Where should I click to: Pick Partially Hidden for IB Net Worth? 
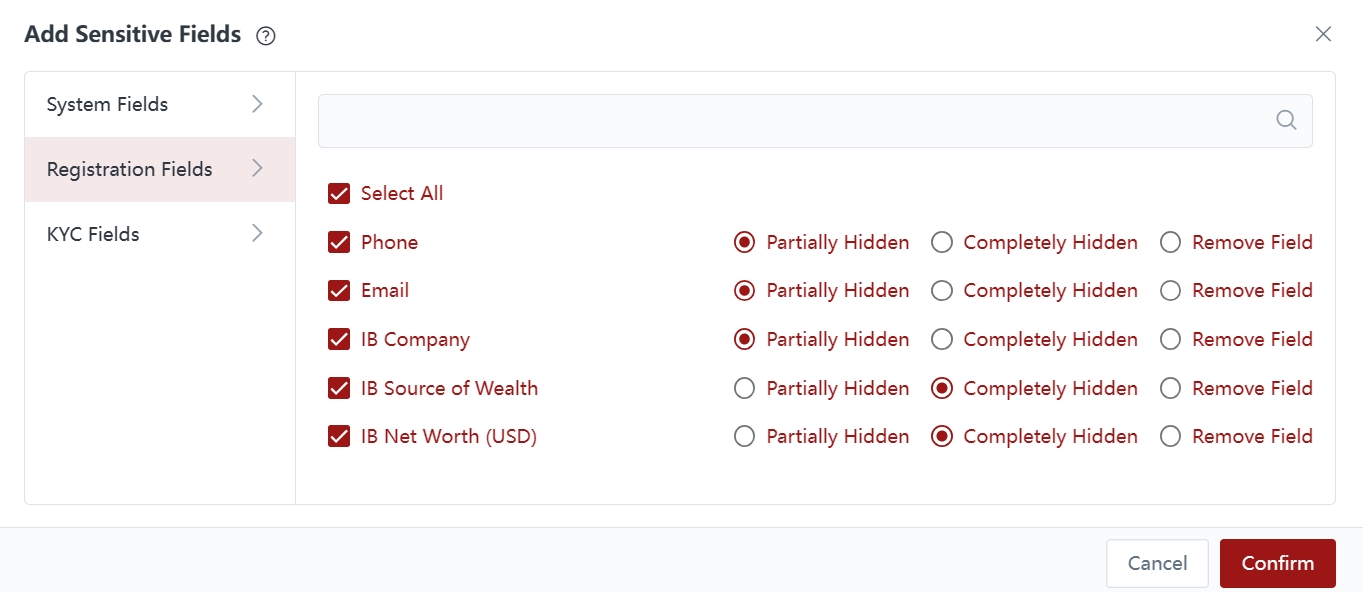coord(744,437)
